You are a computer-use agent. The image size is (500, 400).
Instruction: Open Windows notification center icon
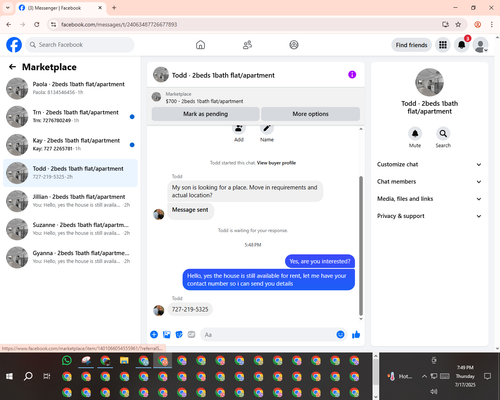(487, 376)
